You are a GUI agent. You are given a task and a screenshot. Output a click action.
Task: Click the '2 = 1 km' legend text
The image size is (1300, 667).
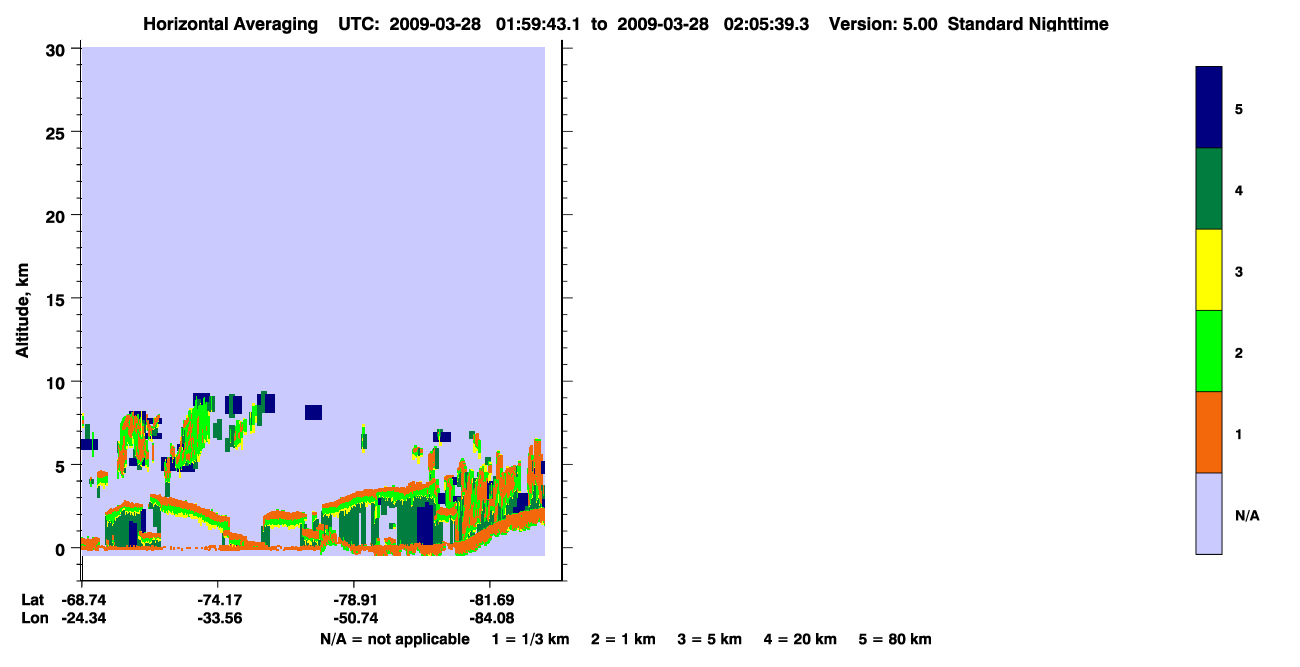click(x=623, y=640)
